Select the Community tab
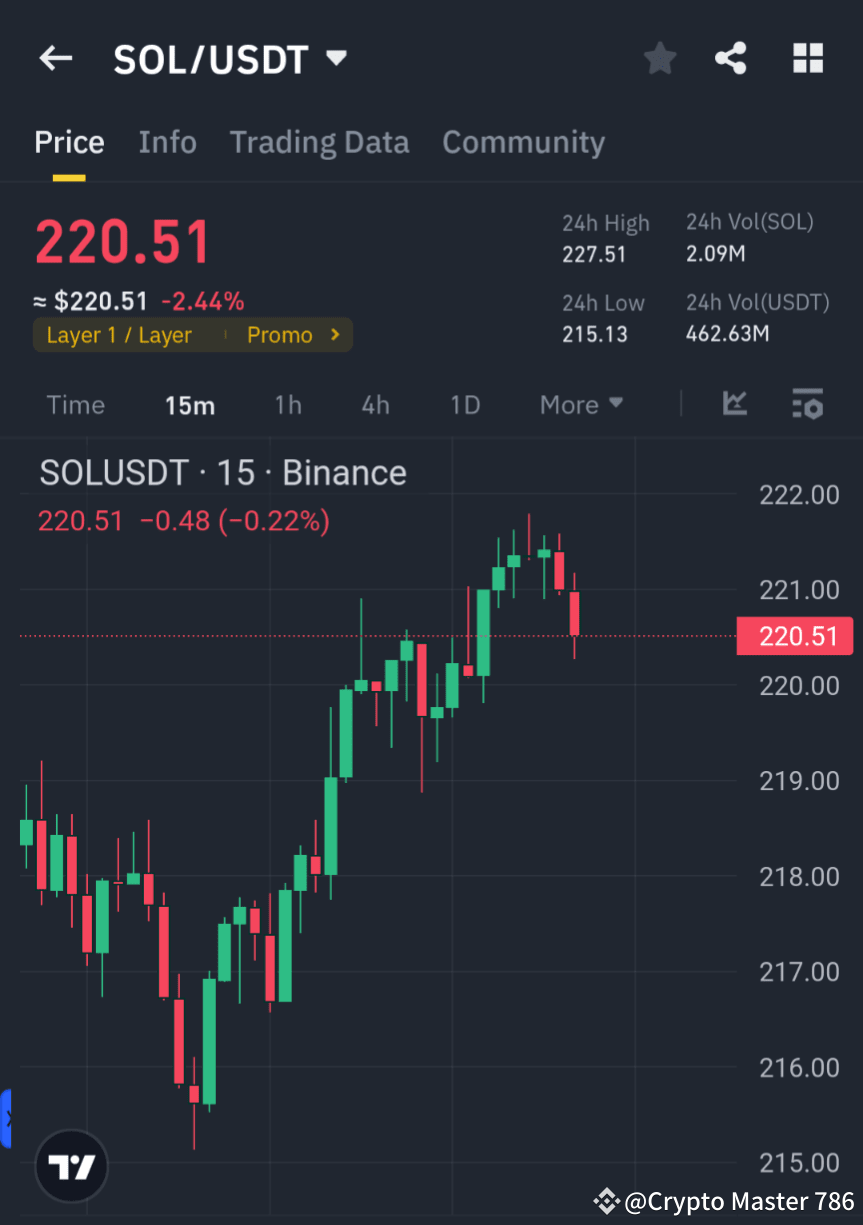Image resolution: width=863 pixels, height=1225 pixels. 523,142
